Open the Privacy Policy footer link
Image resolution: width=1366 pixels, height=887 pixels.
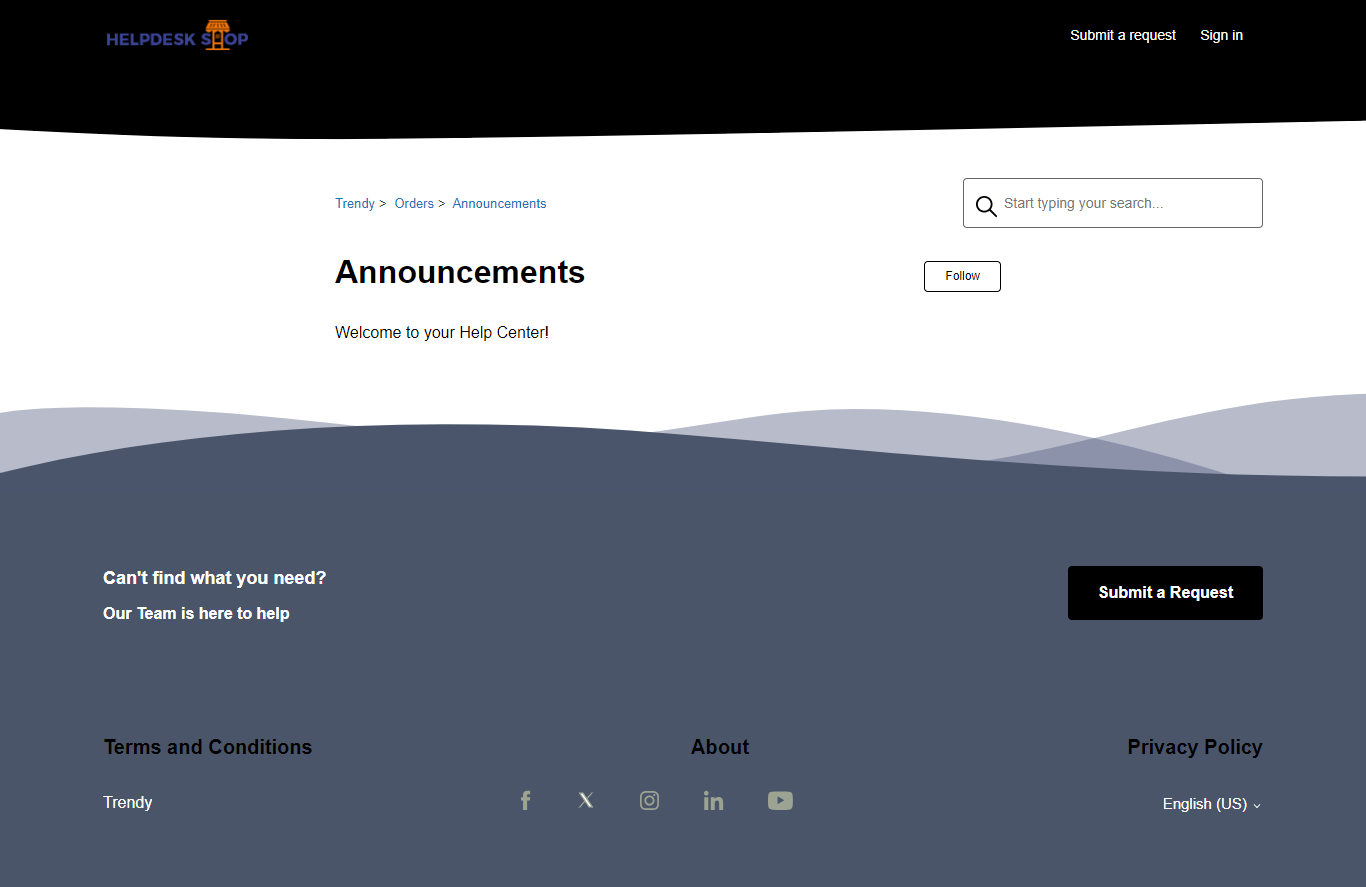1194,747
